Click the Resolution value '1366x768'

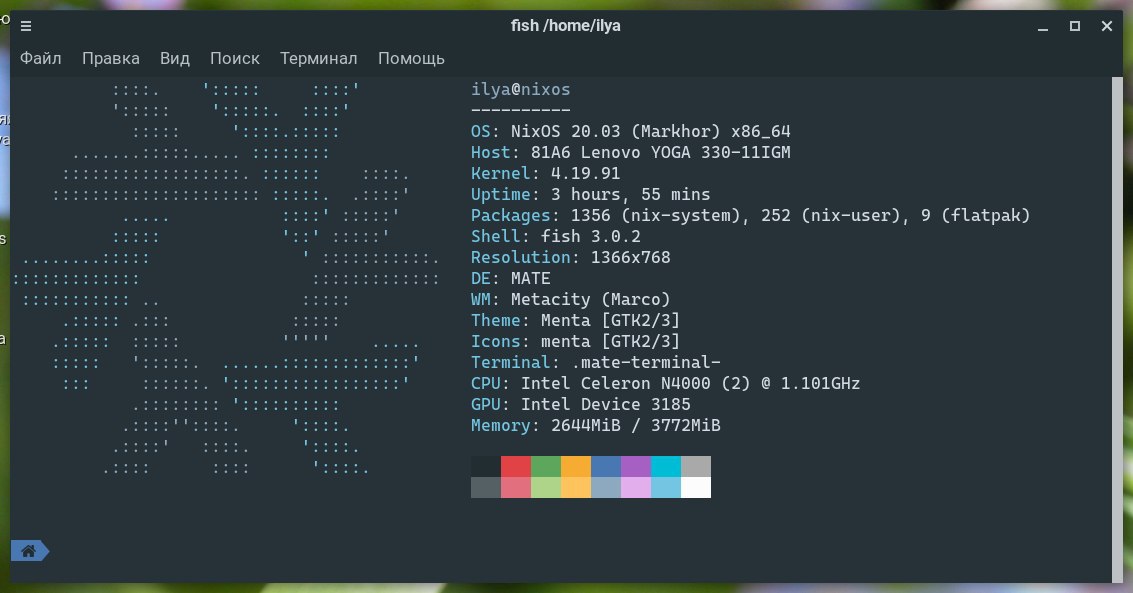(x=631, y=257)
